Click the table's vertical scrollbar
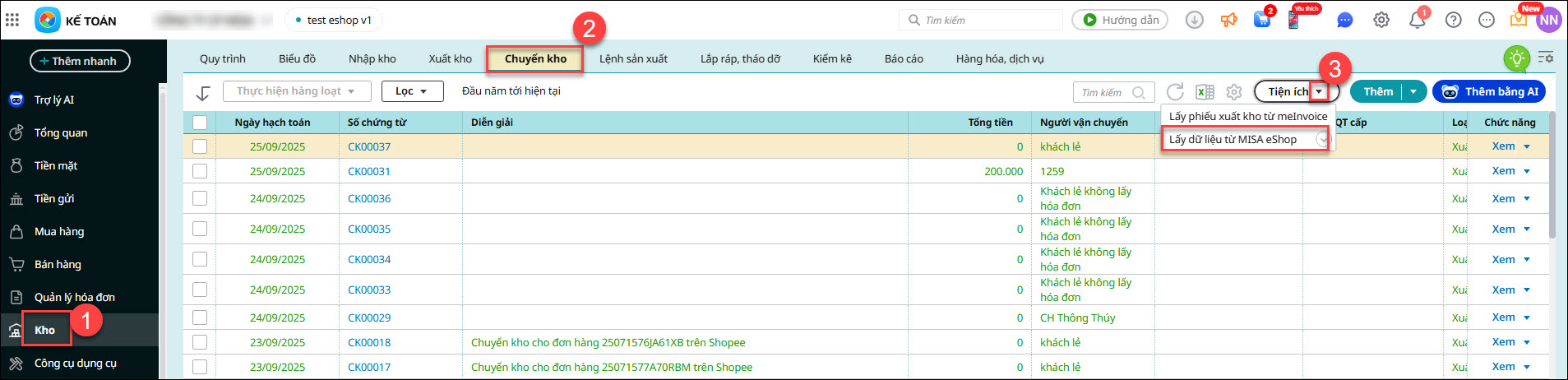 pos(1552,181)
